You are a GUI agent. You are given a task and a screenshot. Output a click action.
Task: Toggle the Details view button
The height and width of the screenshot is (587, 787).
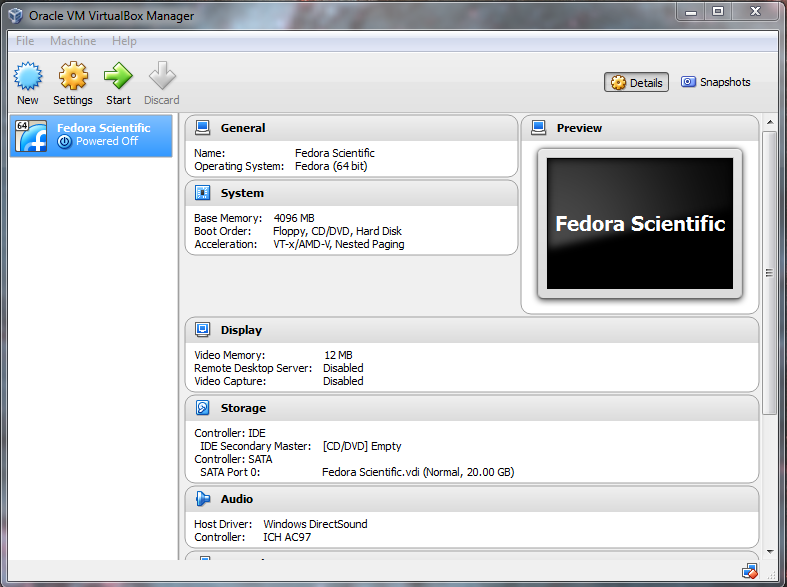pos(637,83)
